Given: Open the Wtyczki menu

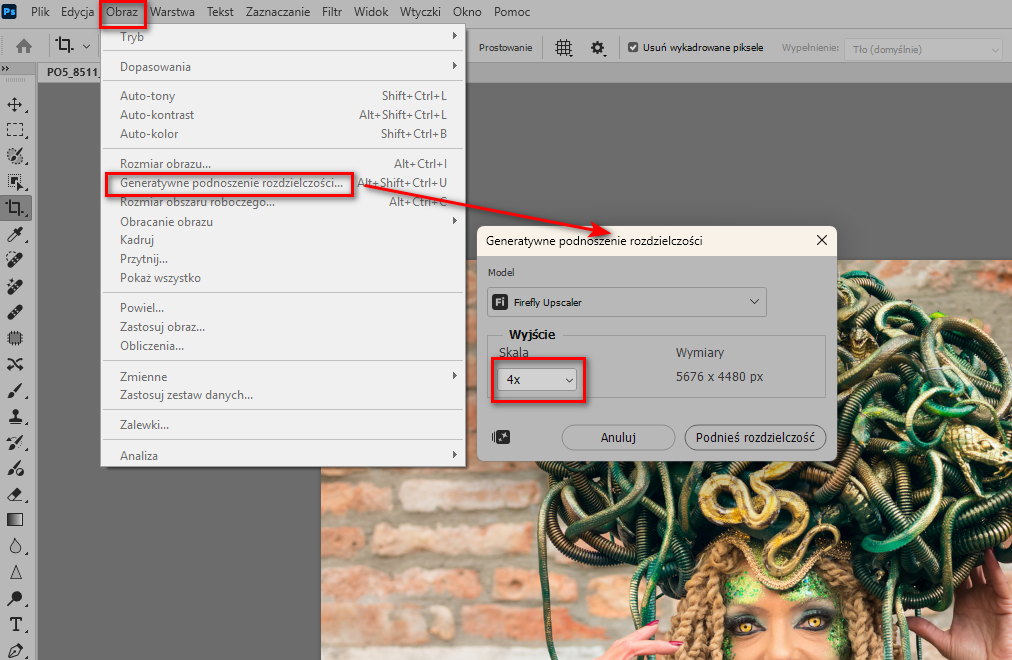Looking at the screenshot, I should coord(420,12).
